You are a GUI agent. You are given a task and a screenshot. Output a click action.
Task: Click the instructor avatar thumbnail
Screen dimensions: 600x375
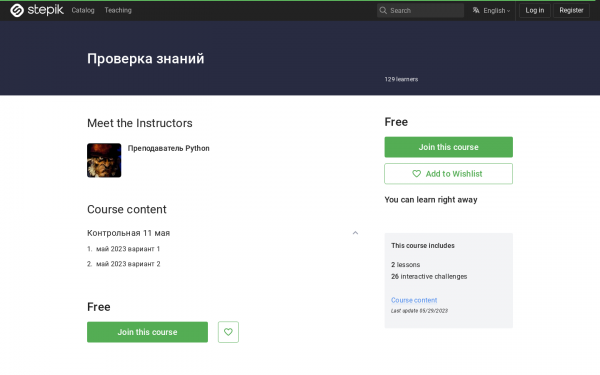tap(104, 160)
